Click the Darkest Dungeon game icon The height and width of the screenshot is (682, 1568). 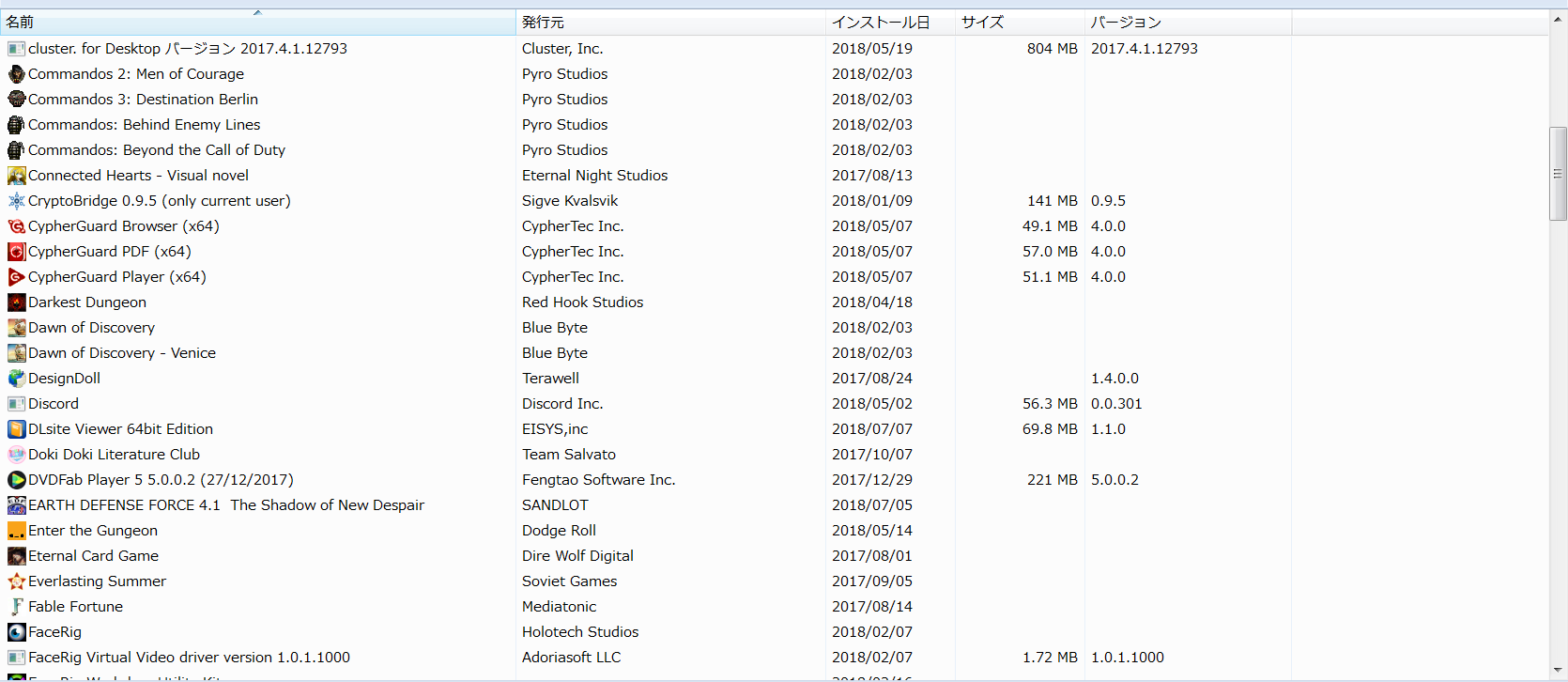click(16, 302)
